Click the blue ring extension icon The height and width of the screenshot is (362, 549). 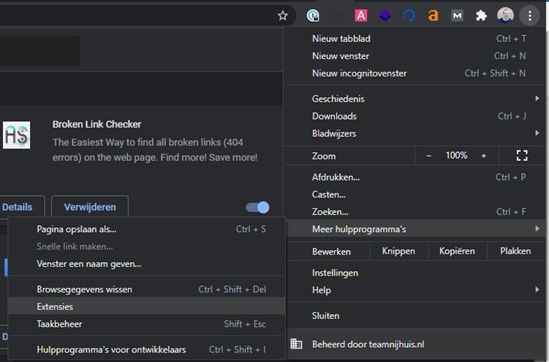pos(409,16)
